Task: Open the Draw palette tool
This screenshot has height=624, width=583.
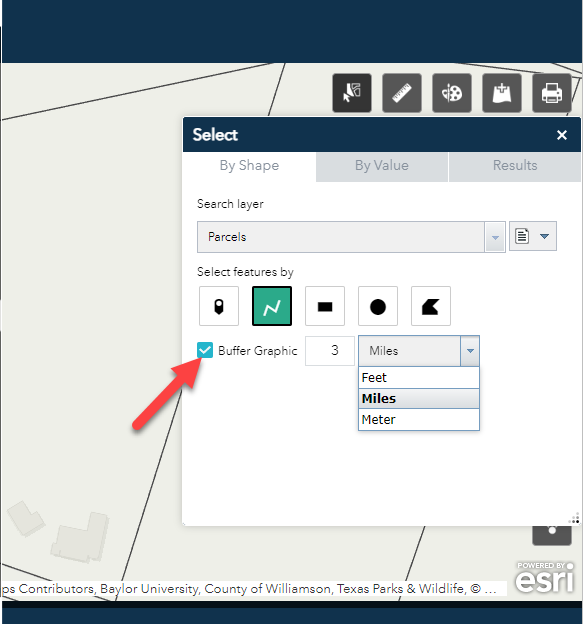Action: click(x=452, y=93)
